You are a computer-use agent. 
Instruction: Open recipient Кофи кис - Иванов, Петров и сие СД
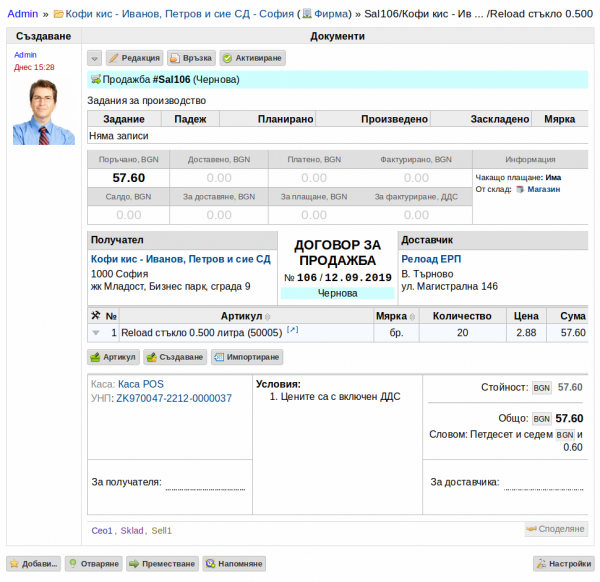(x=181, y=259)
